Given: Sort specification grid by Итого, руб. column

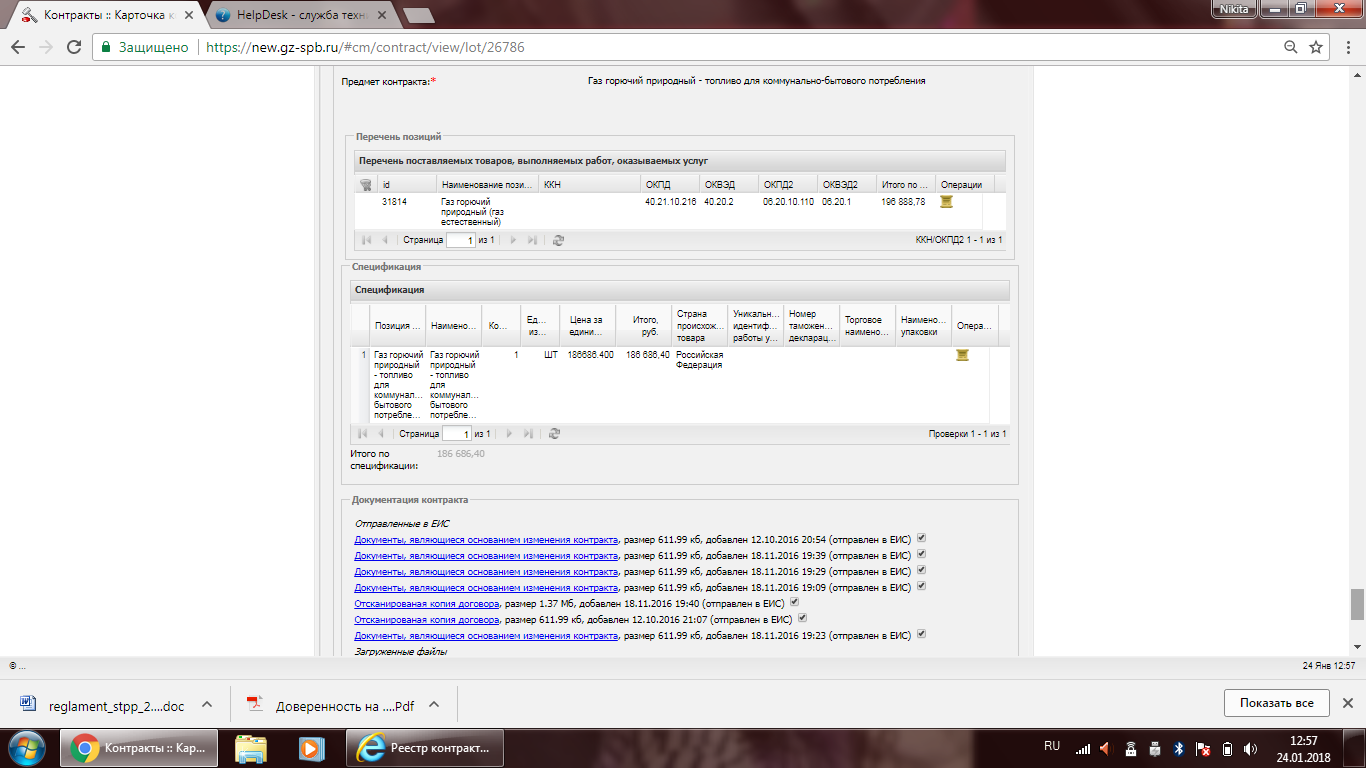Looking at the screenshot, I should [644, 325].
